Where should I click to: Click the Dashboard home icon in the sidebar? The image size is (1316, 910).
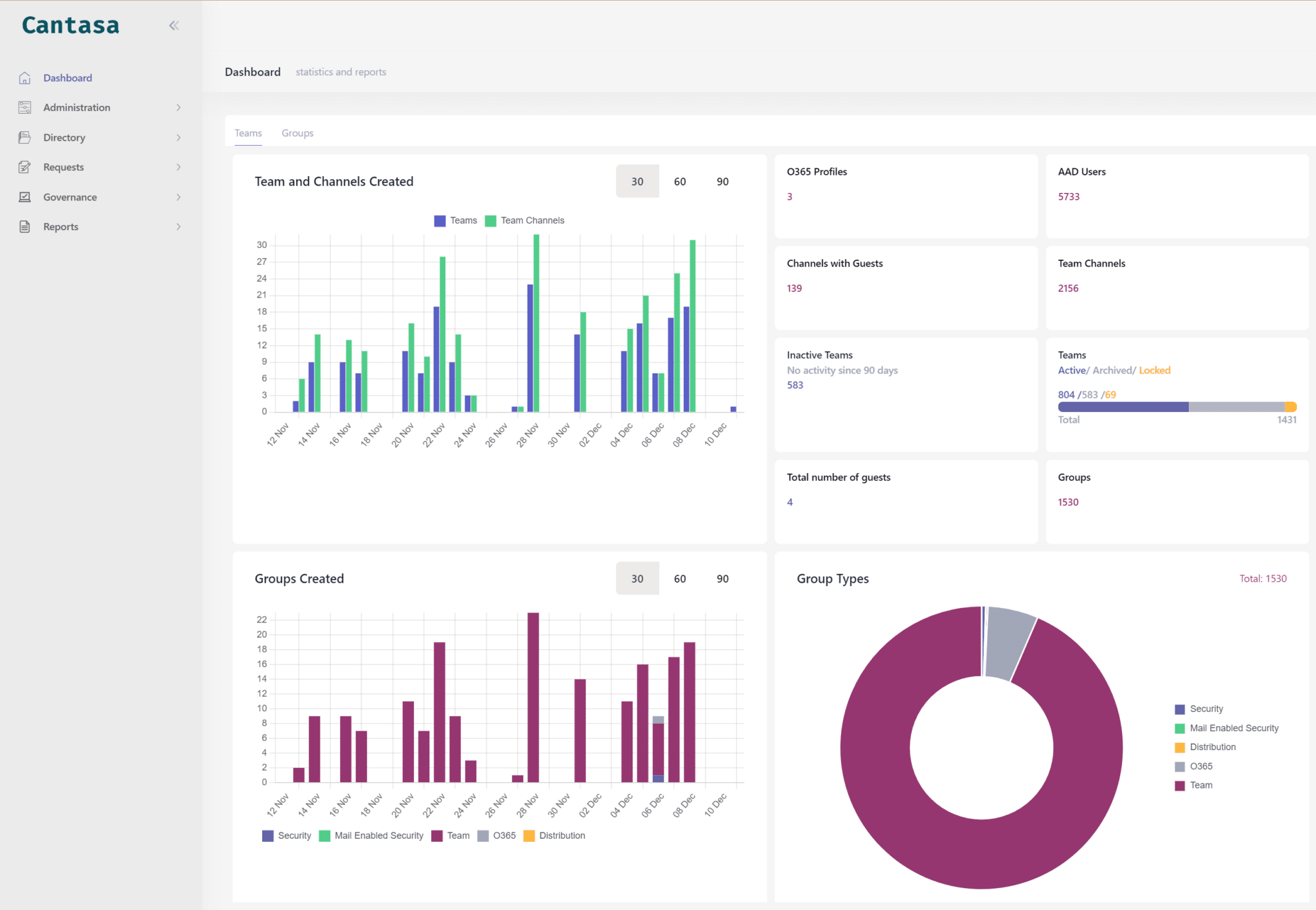25,78
